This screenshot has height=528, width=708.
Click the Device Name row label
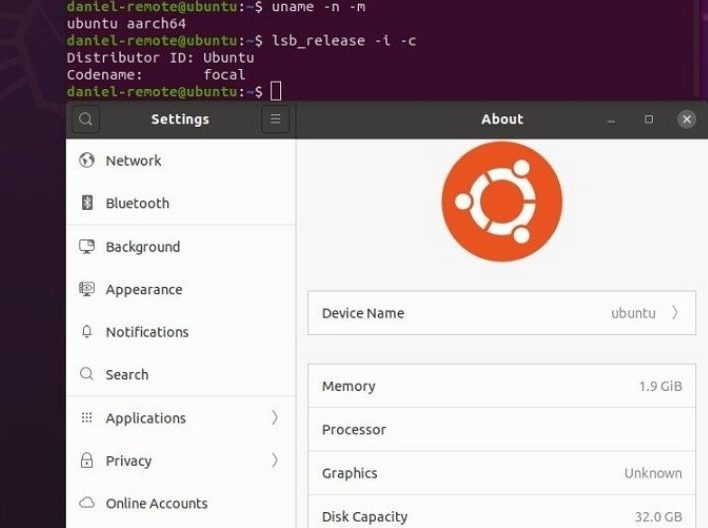click(363, 313)
